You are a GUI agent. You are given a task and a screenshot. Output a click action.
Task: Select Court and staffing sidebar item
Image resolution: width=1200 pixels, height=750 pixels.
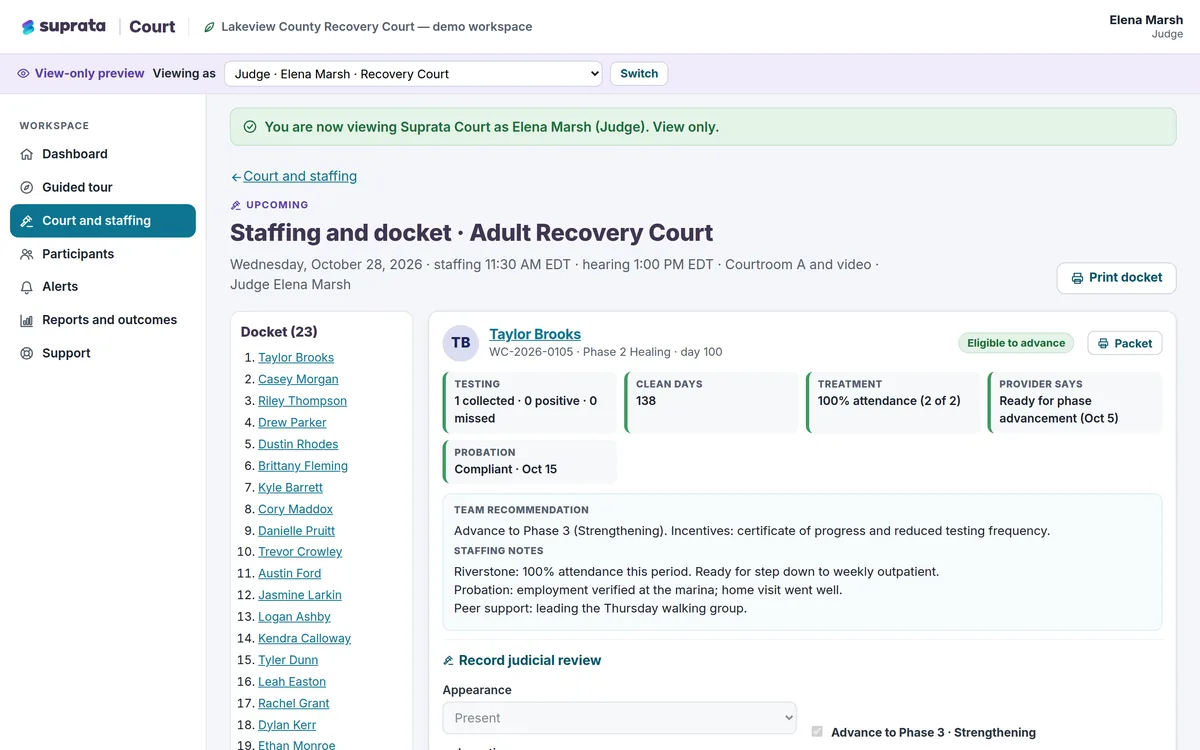(x=103, y=221)
